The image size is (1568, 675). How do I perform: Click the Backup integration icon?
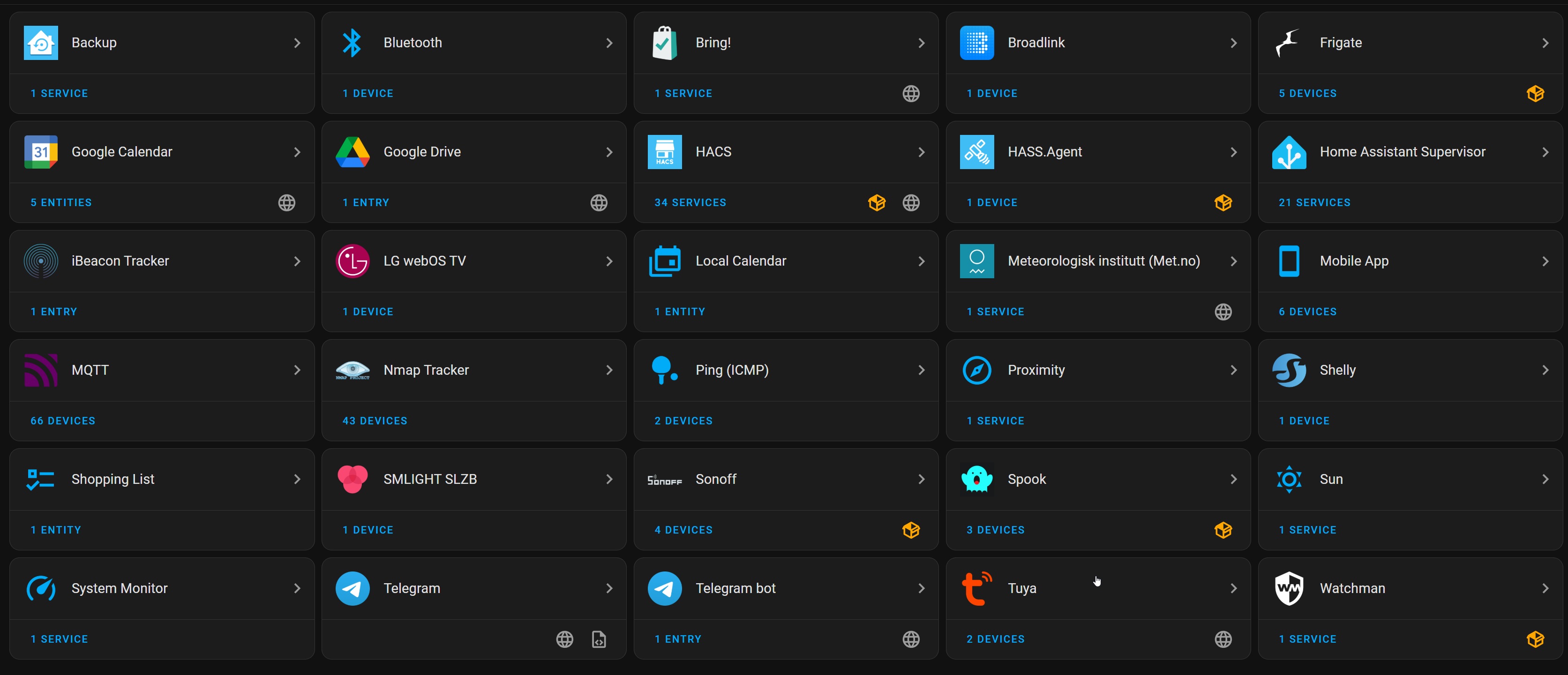coord(41,43)
